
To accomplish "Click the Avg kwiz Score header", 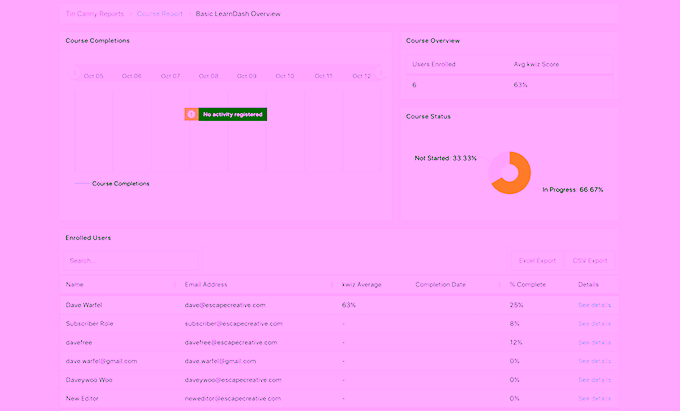I will 536,64.
